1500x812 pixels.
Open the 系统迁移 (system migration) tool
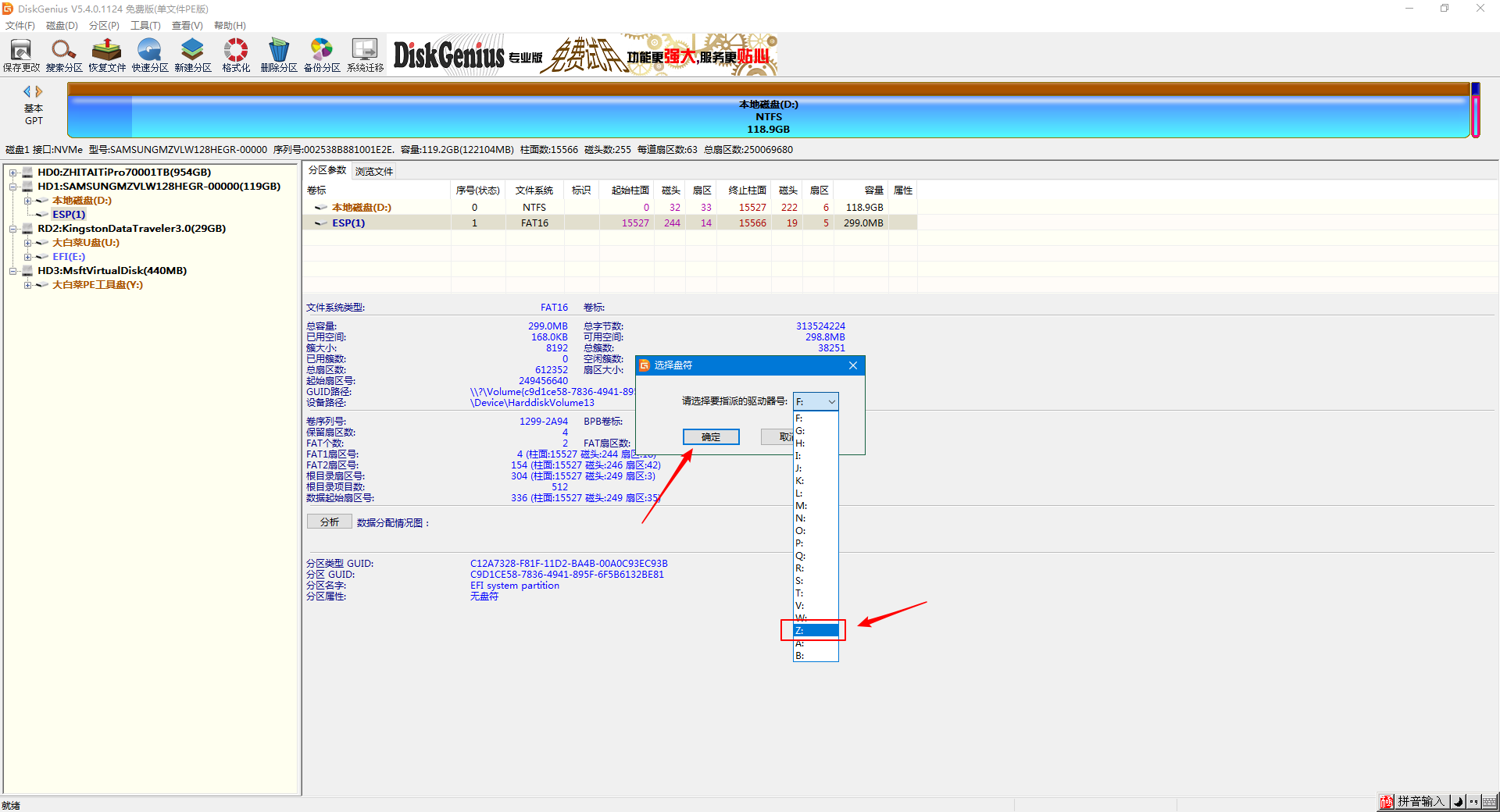[365, 55]
